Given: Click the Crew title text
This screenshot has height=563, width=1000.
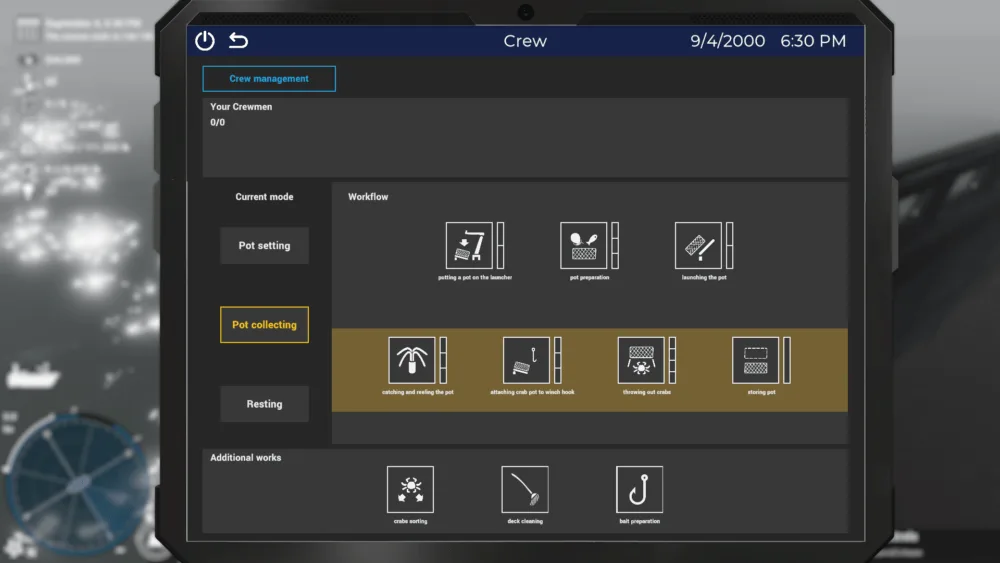Looking at the screenshot, I should [x=525, y=41].
